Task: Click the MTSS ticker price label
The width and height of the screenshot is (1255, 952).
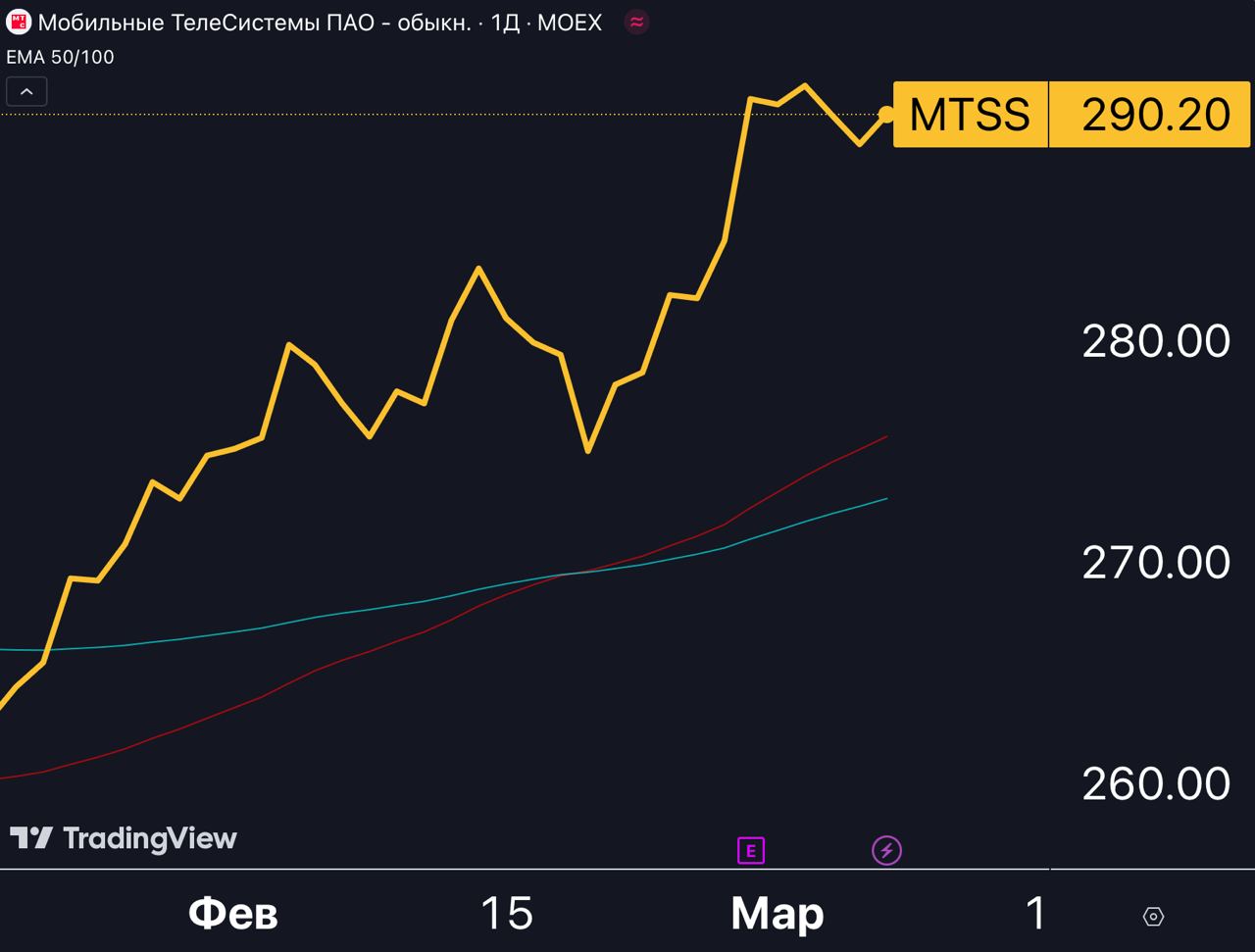Action: click(970, 115)
